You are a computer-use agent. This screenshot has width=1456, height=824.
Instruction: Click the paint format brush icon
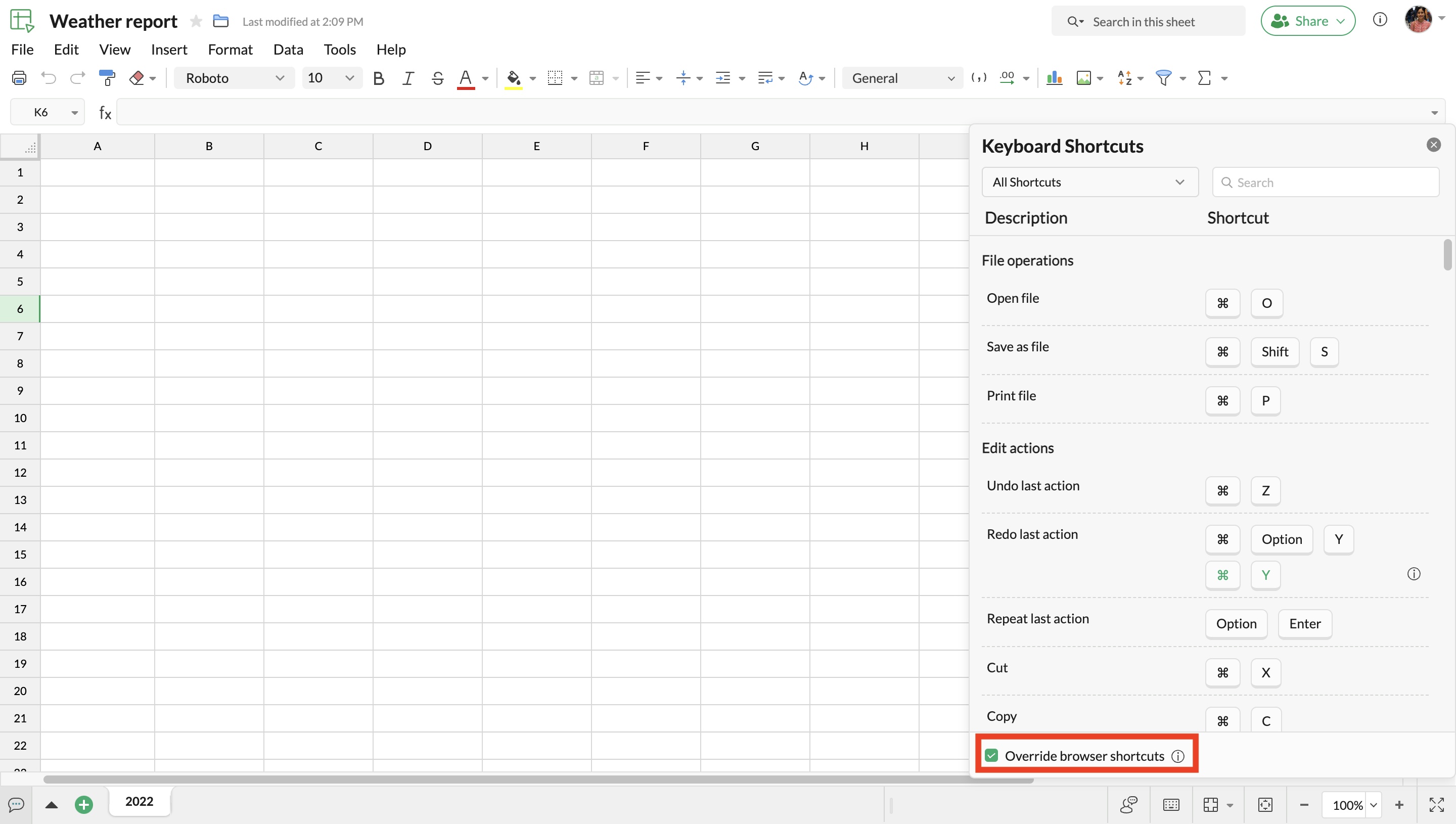click(106, 77)
